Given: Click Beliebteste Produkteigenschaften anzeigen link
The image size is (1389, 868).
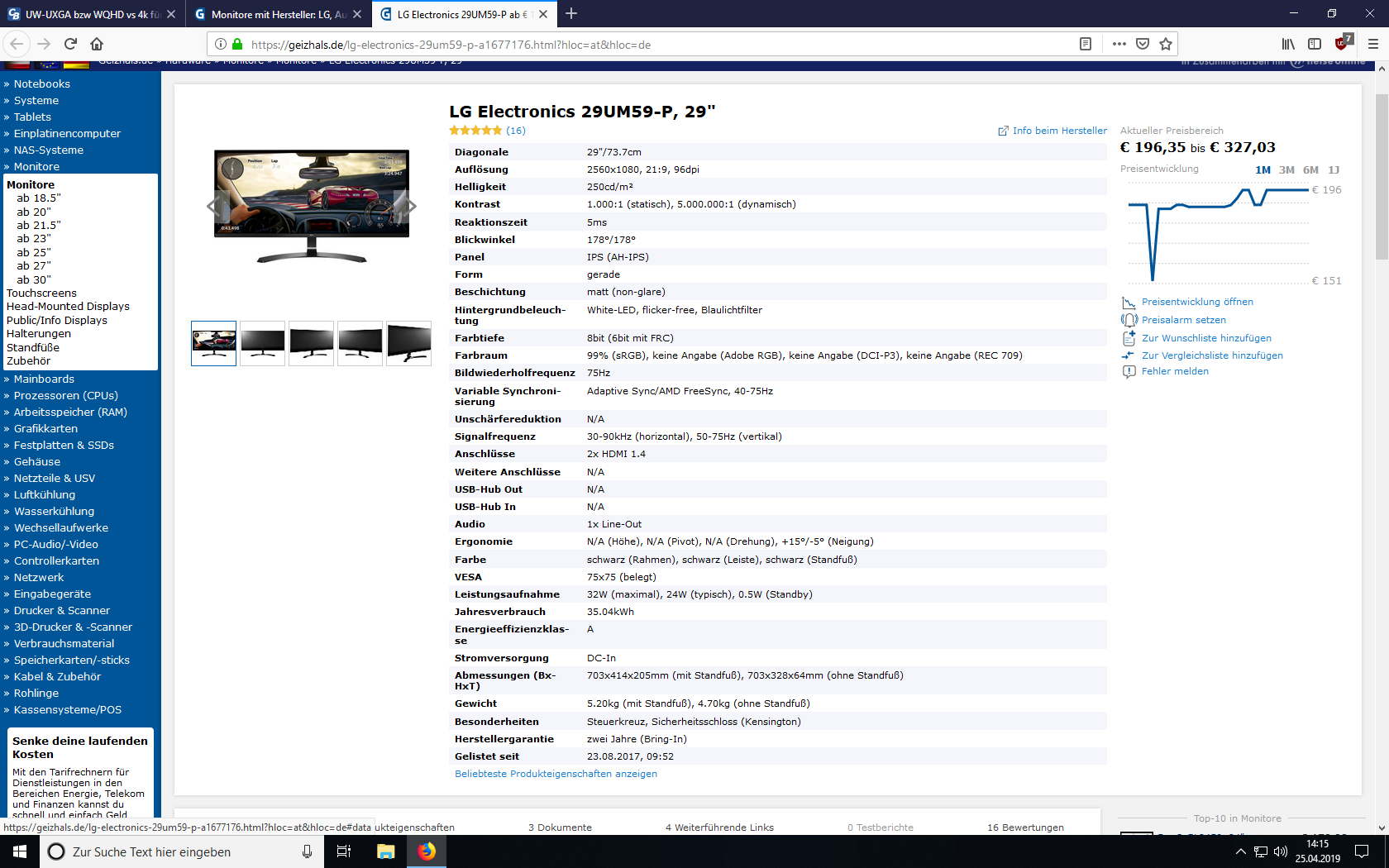Looking at the screenshot, I should coord(556,774).
